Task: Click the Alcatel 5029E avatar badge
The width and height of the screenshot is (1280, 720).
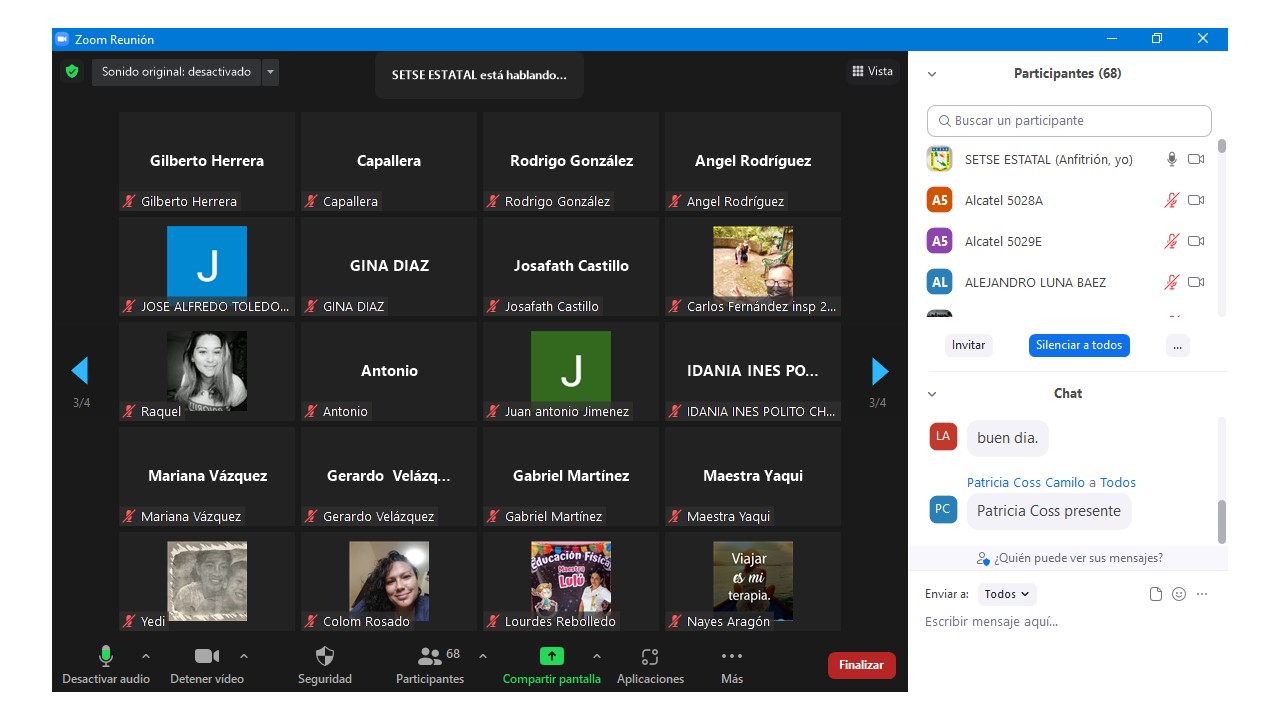Action: click(x=939, y=241)
